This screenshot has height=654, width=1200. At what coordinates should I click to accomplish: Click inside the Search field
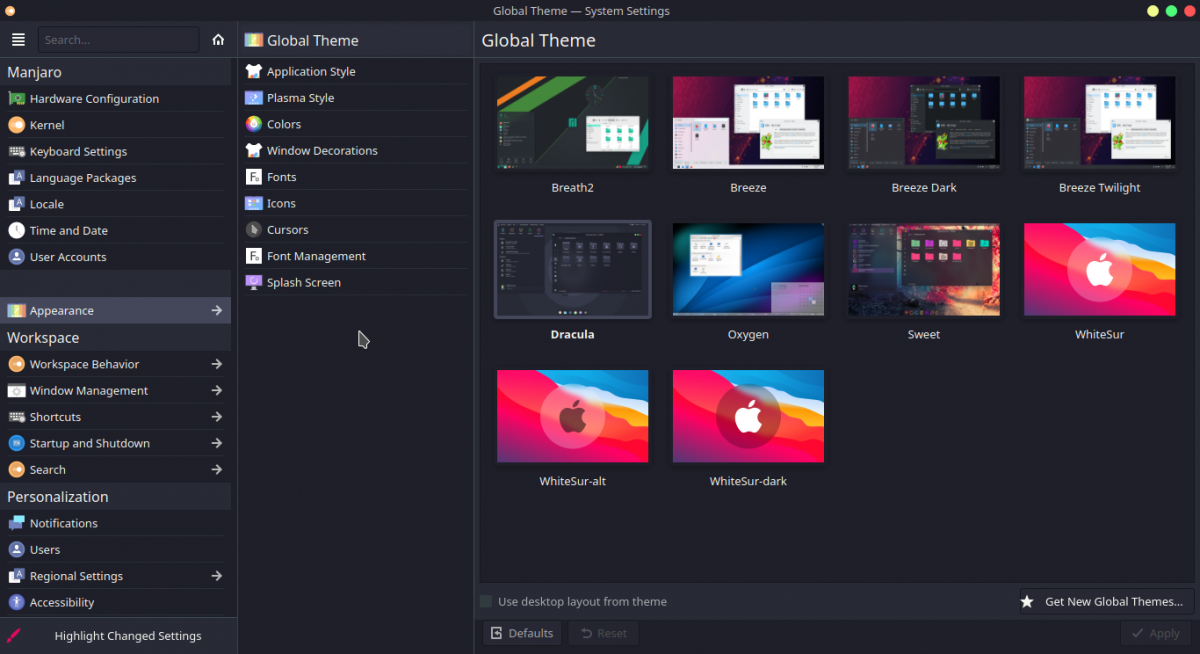coord(118,39)
